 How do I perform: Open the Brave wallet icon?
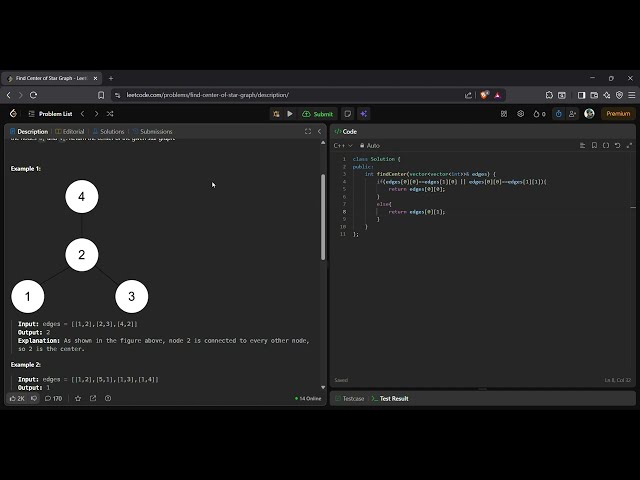[594, 95]
